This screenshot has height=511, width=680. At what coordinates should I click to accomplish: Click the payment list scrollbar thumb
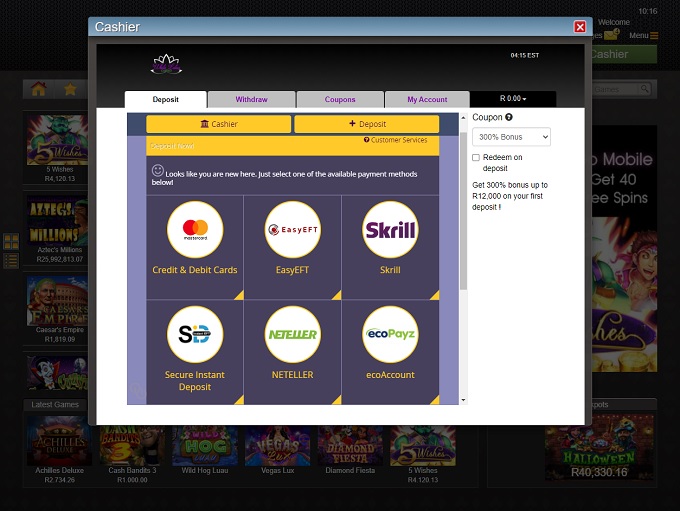point(463,211)
